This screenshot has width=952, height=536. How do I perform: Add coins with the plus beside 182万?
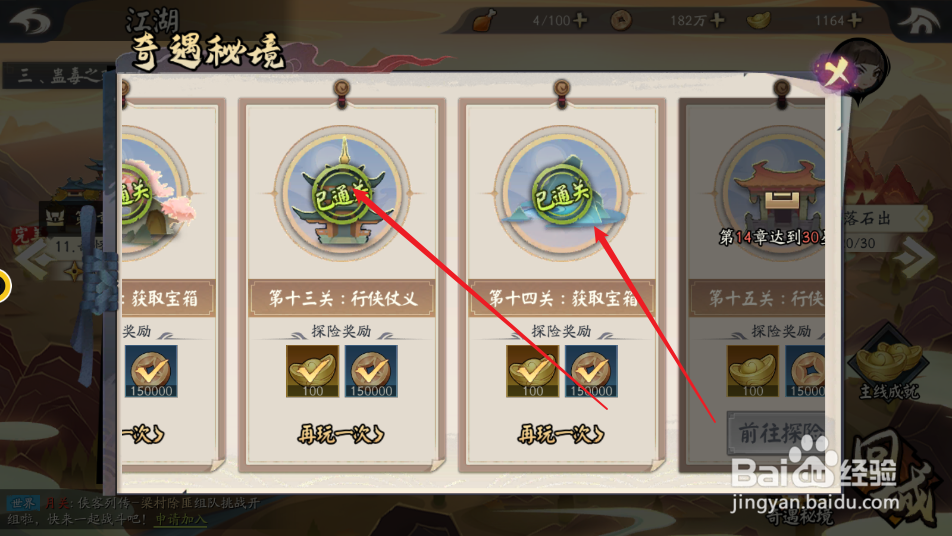click(x=717, y=21)
